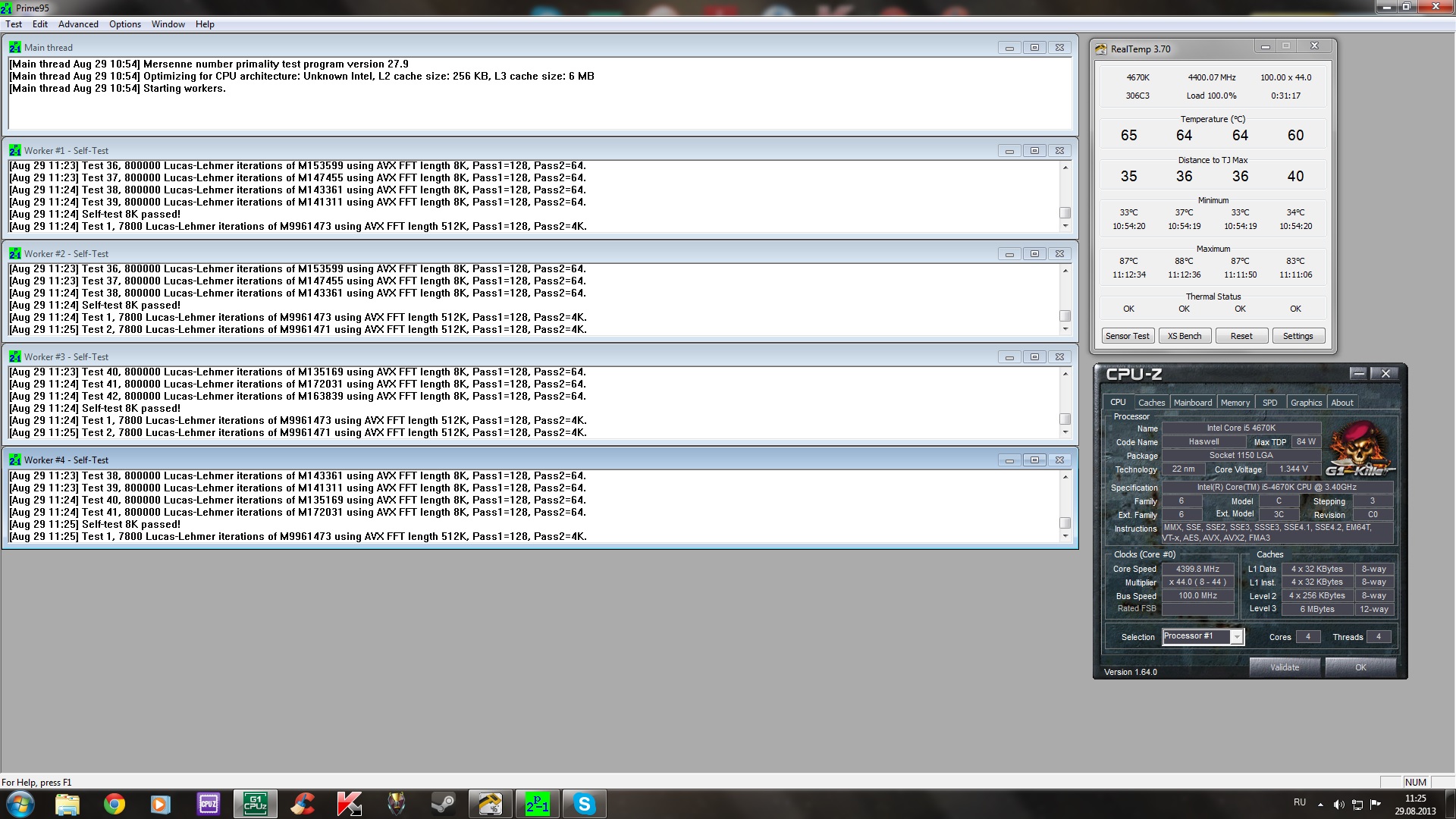1456x819 pixels.
Task: Open Steam from the taskbar
Action: tap(443, 804)
